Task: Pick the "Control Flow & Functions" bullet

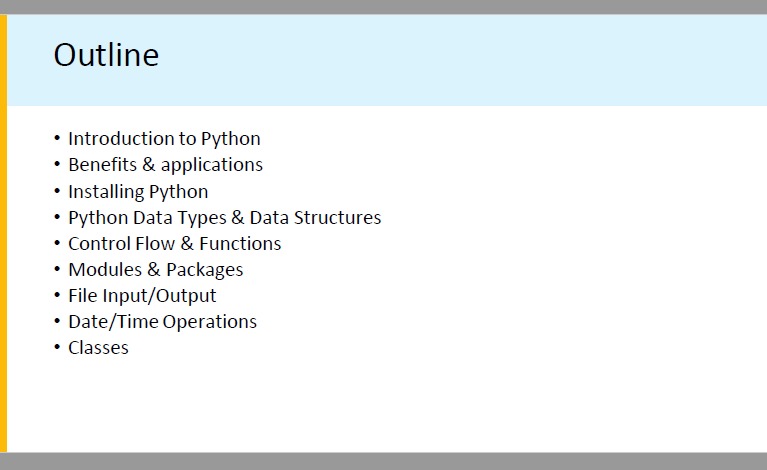Action: tap(174, 243)
